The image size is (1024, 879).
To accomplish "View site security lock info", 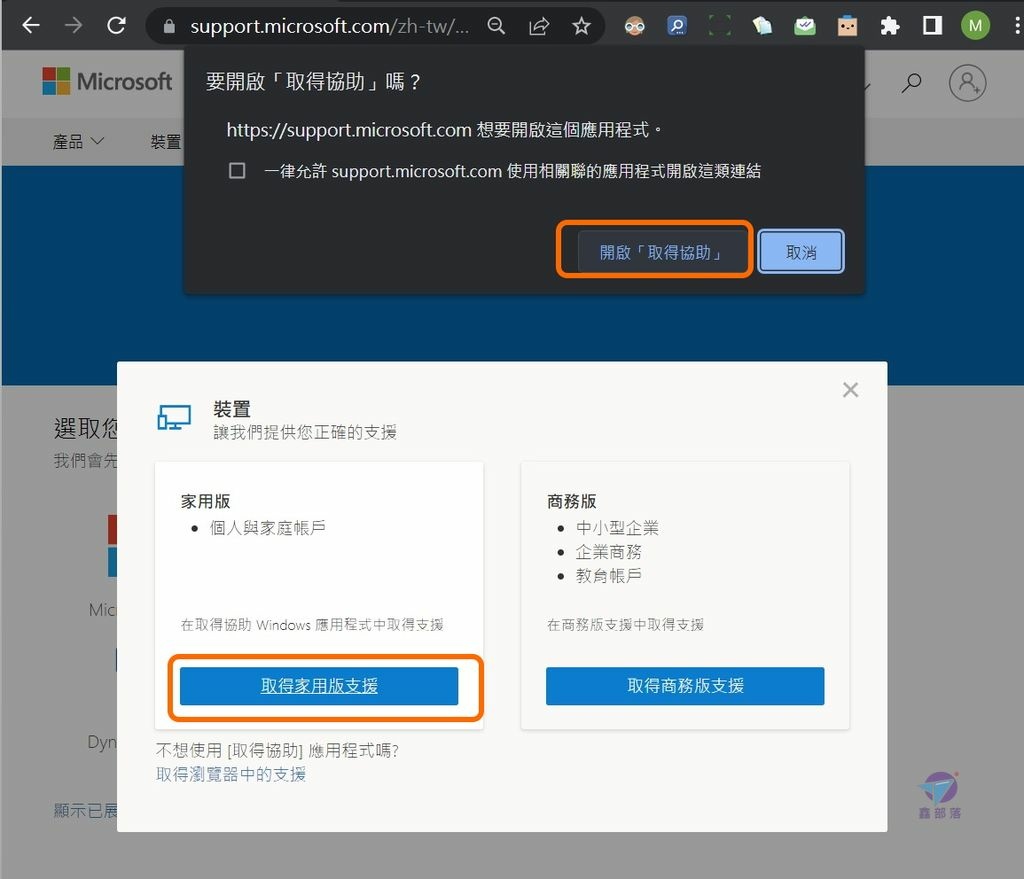I will 169,26.
